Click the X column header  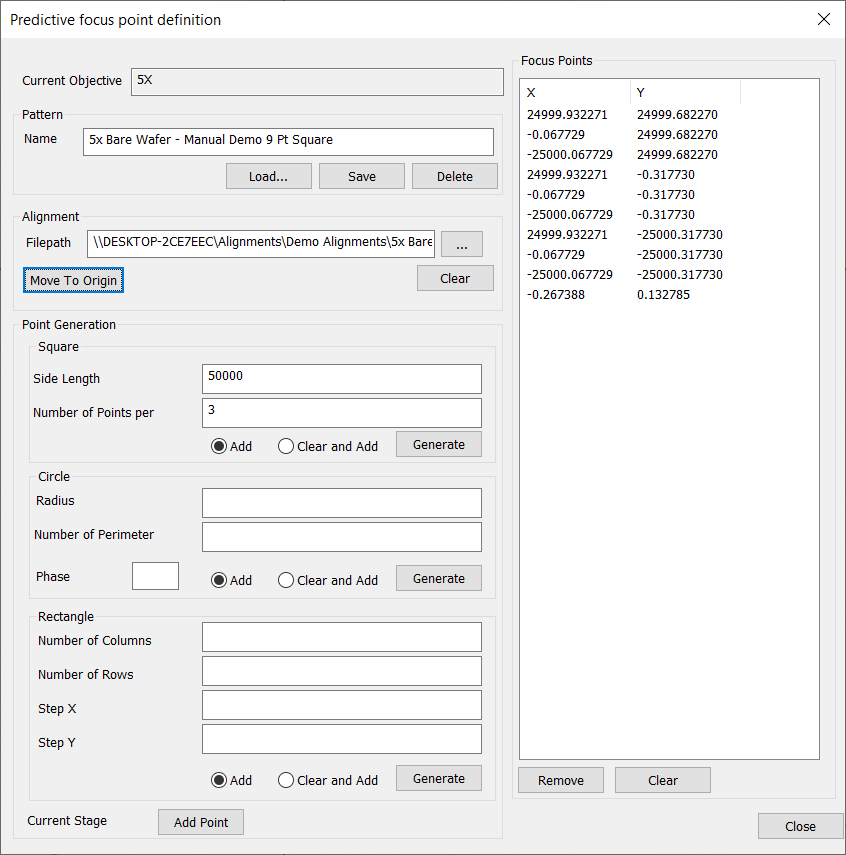click(x=575, y=92)
